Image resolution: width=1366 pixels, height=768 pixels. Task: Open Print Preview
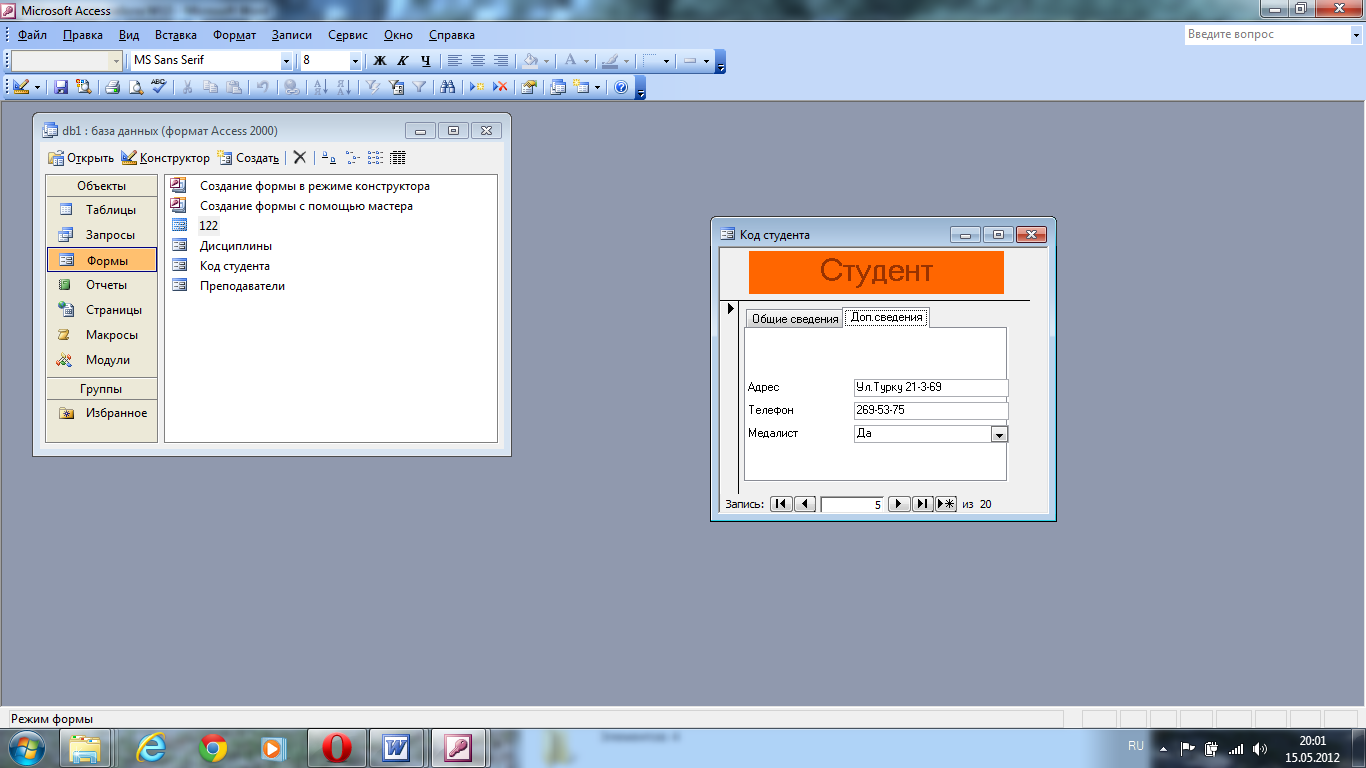click(135, 87)
